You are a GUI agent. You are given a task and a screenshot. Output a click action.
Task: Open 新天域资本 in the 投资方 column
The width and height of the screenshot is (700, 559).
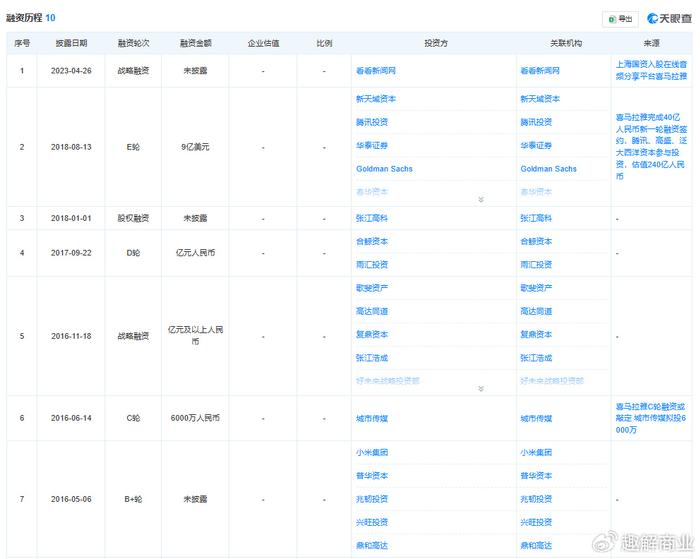tap(376, 99)
